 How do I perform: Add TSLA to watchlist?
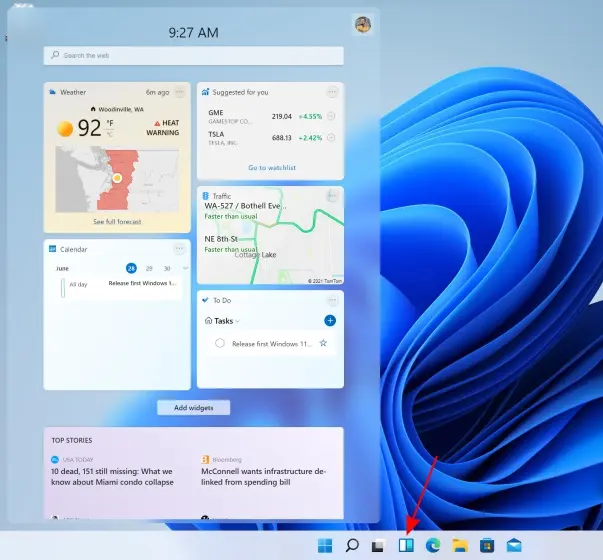[331, 137]
